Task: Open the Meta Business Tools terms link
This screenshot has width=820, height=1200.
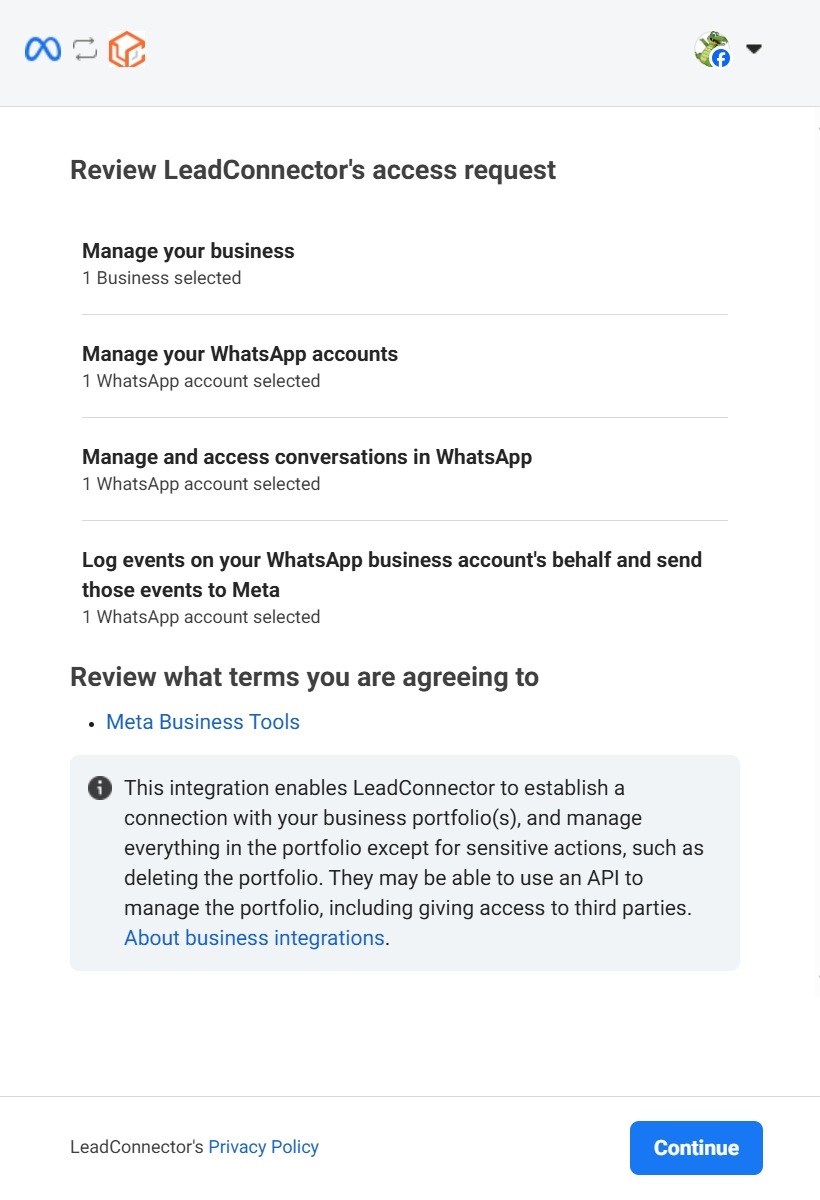Action: (203, 722)
